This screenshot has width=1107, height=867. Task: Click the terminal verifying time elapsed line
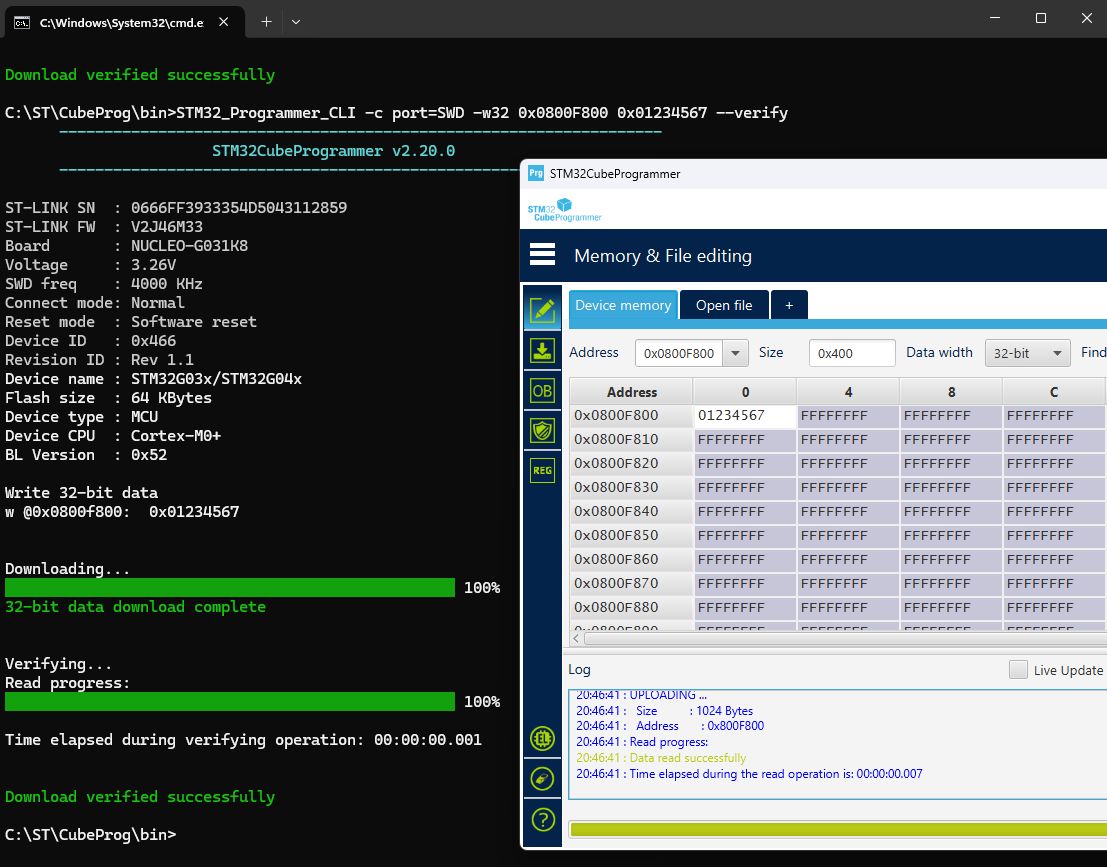pyautogui.click(x=244, y=740)
